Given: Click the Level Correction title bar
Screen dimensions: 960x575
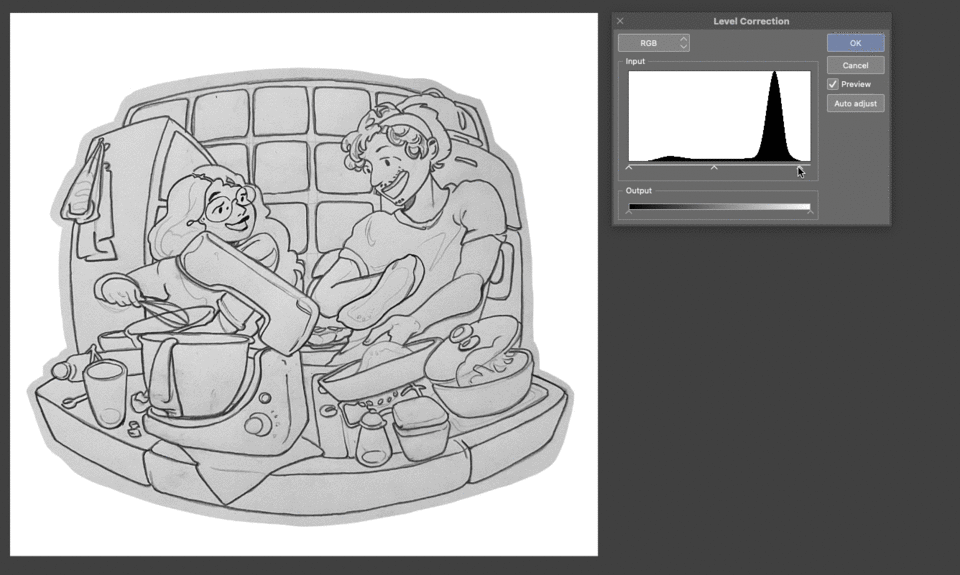Looking at the screenshot, I should point(751,21).
